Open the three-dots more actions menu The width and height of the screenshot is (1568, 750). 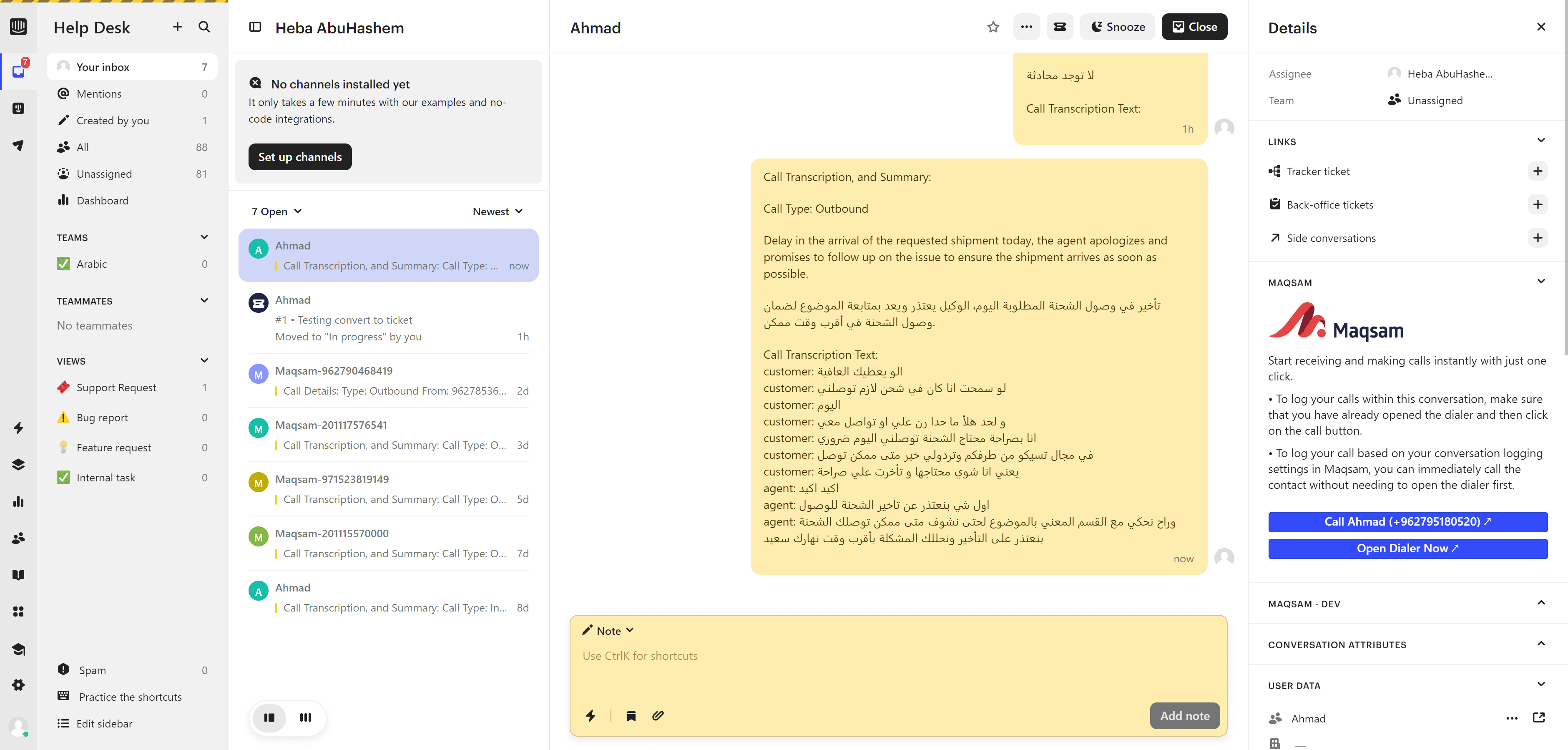point(1026,27)
